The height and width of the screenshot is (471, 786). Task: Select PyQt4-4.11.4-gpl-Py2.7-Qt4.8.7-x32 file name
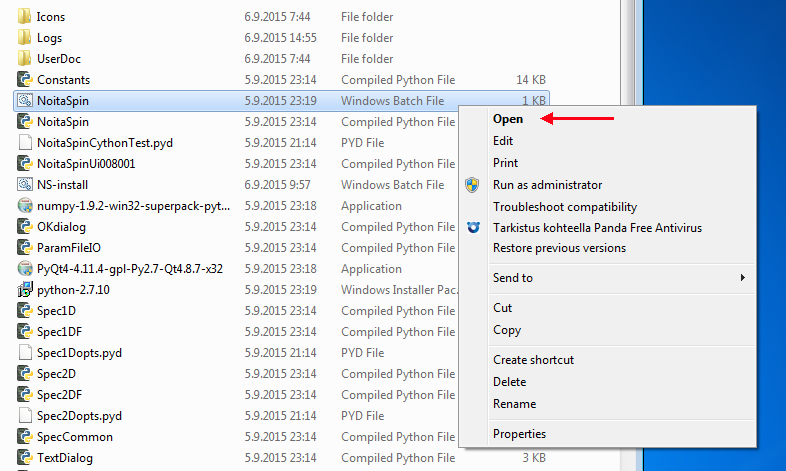(x=130, y=269)
